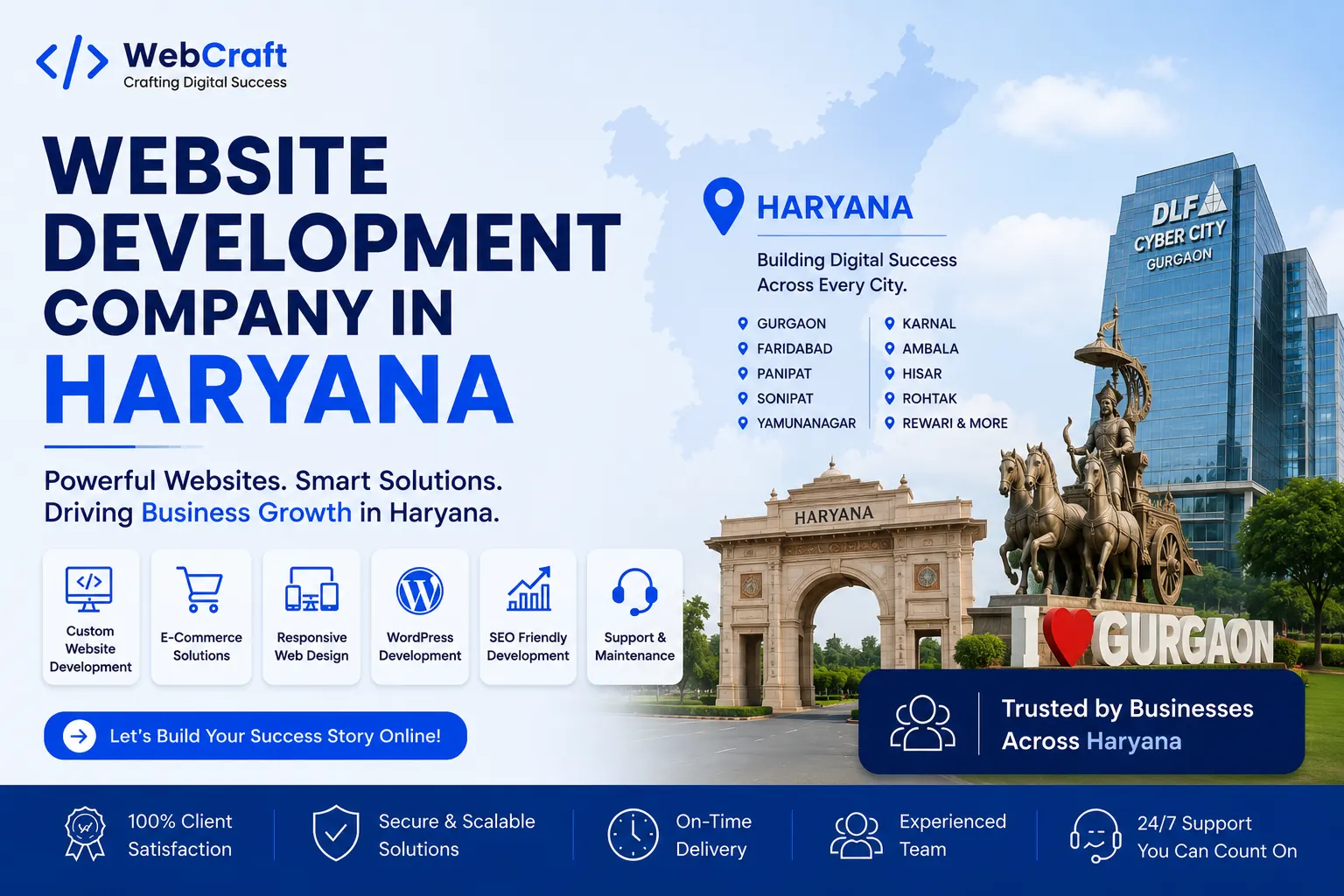Click the team icon beside Experienced Team
This screenshot has width=1344, height=896.
[x=857, y=835]
